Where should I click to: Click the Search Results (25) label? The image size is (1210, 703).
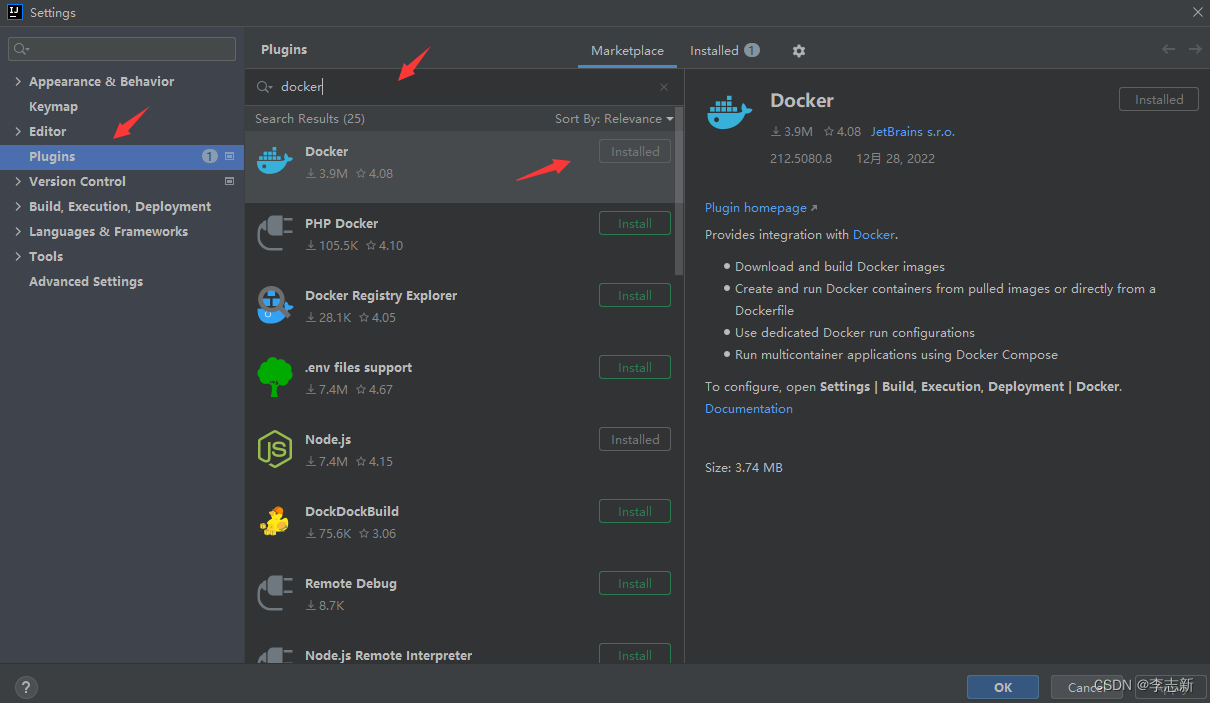(x=310, y=119)
